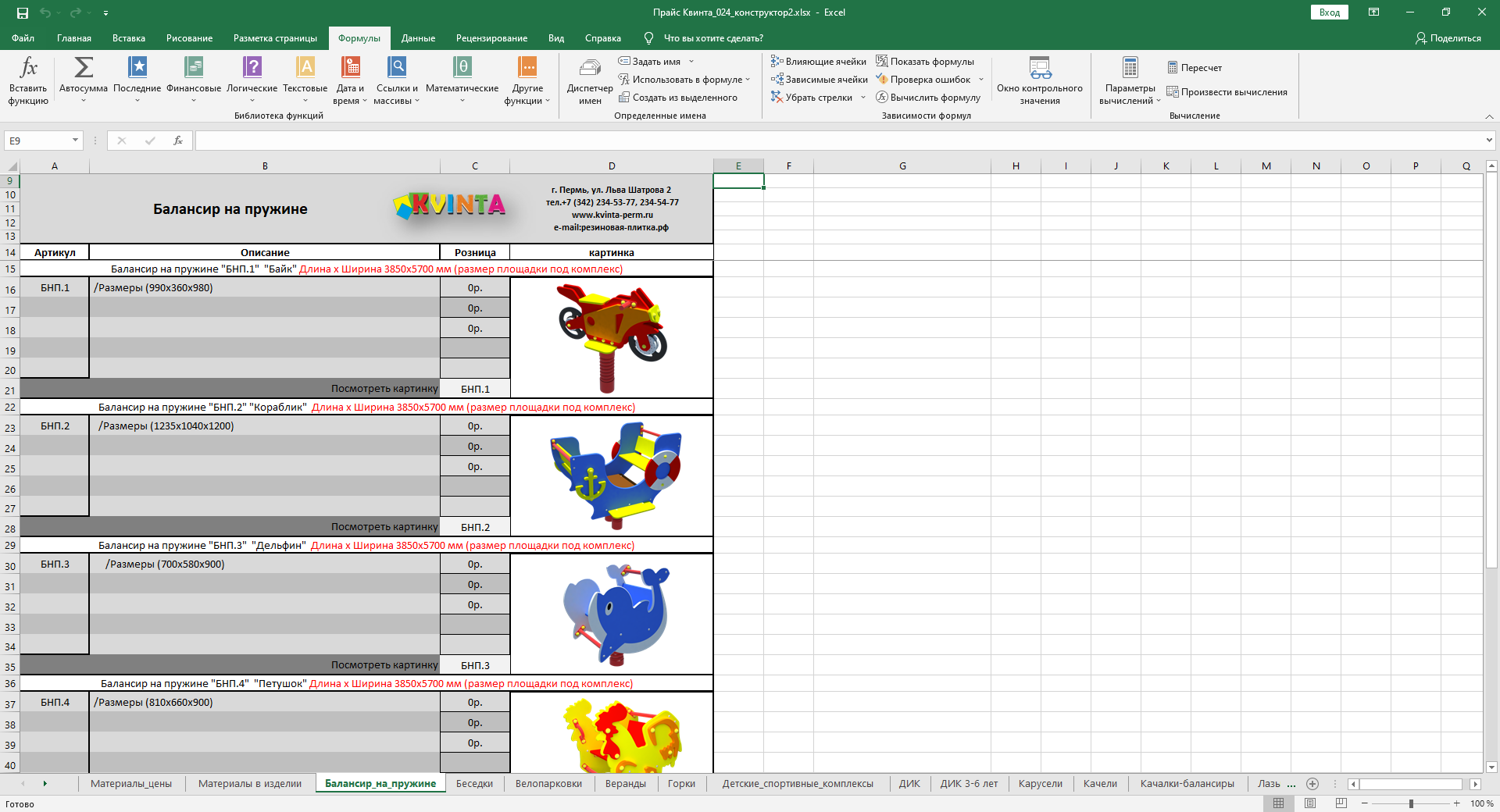Expand Error Checking (Проверка ошибок) dropdown arrow
This screenshot has height=812, width=1500.
tap(981, 80)
